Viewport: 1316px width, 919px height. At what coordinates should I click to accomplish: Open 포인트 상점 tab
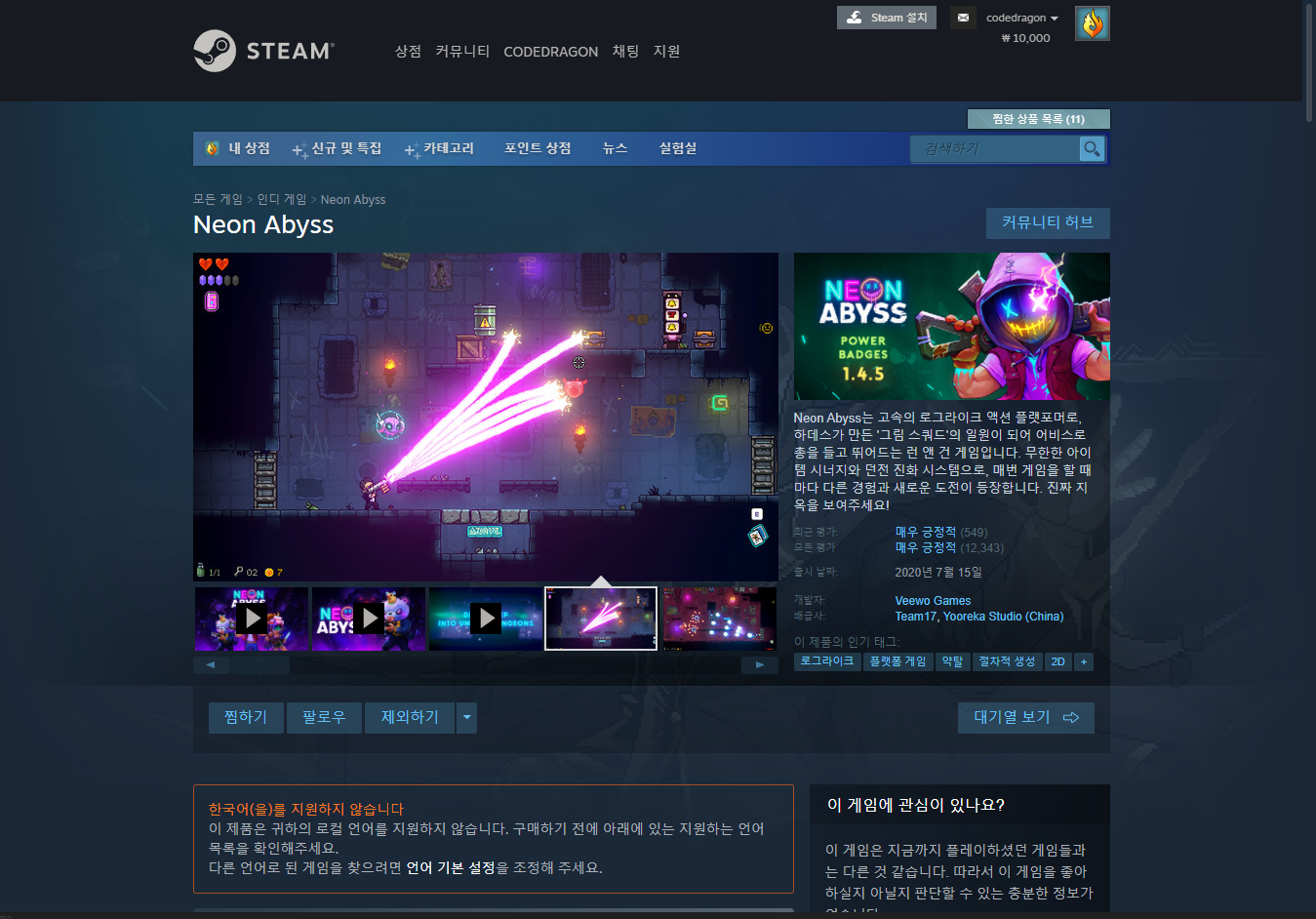point(538,148)
